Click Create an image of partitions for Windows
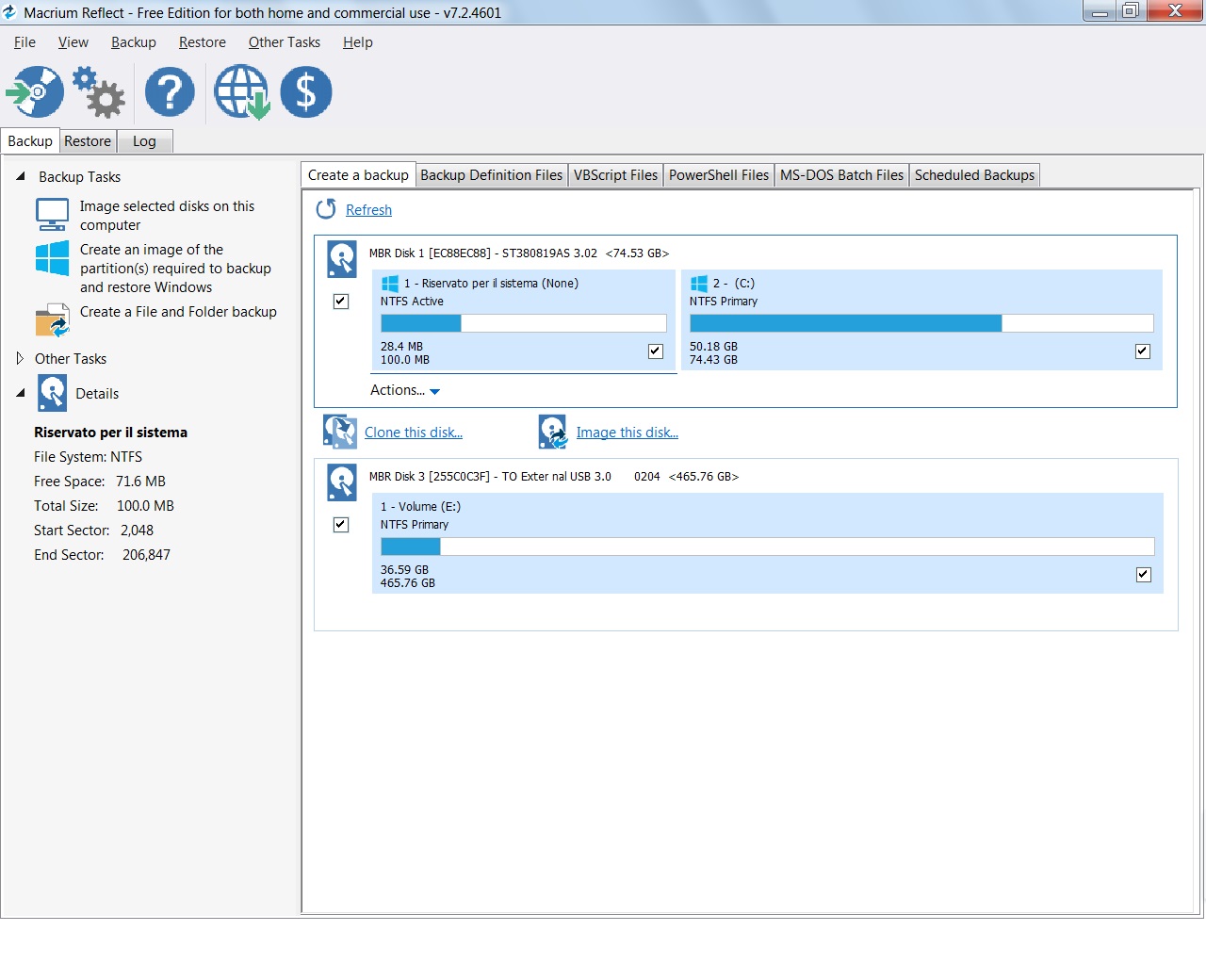Screen dimensions: 1206x980 click(175, 269)
